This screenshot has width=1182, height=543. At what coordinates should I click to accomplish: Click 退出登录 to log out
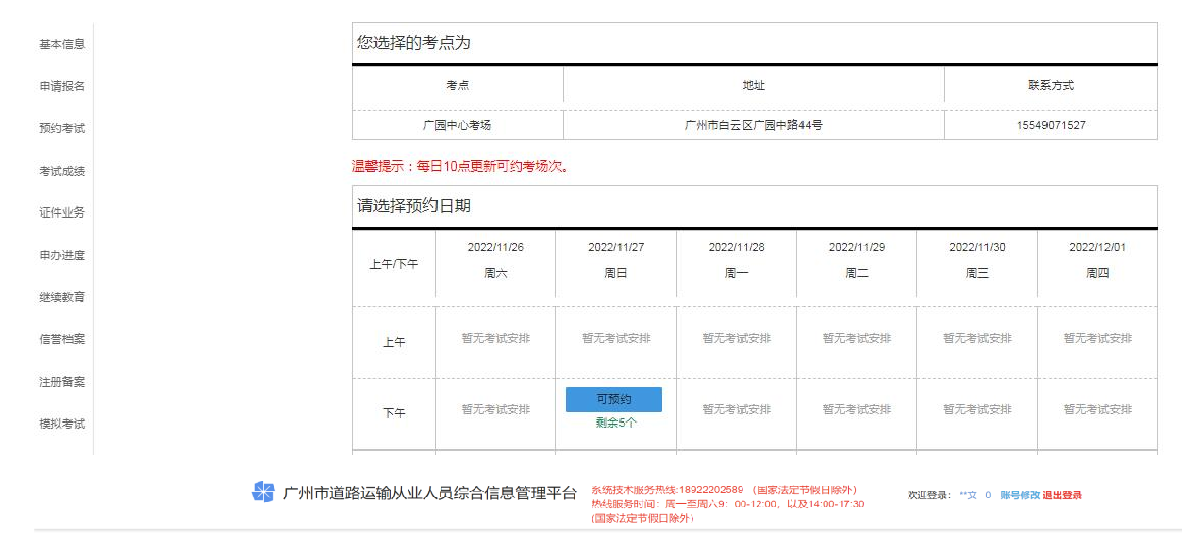click(1062, 495)
